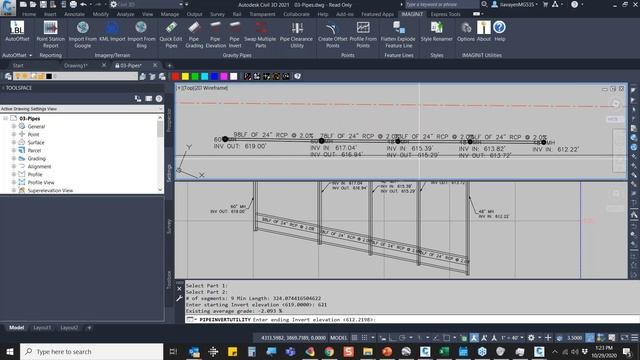
Task: Expand the Alignment tree node
Action: tap(13, 167)
